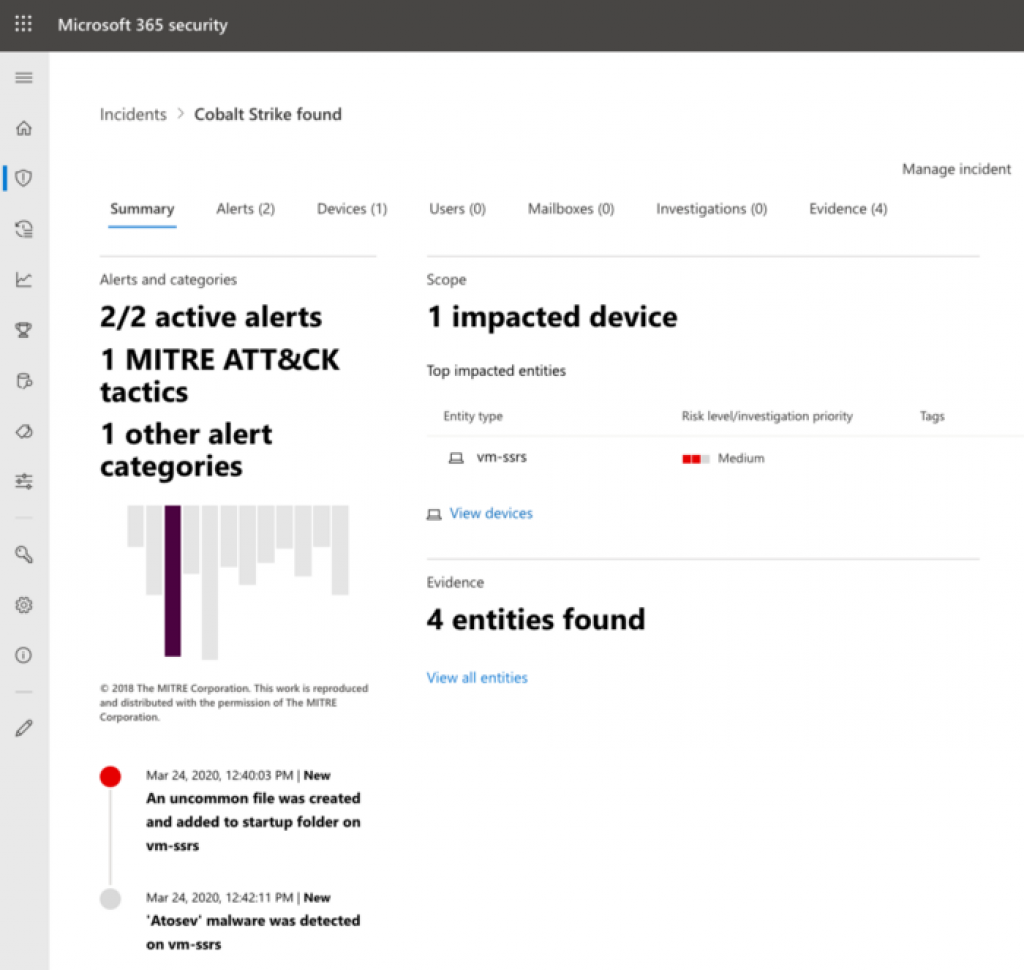Click the '1 impacted device' heading
Image resolution: width=1024 pixels, height=970 pixels.
[552, 317]
